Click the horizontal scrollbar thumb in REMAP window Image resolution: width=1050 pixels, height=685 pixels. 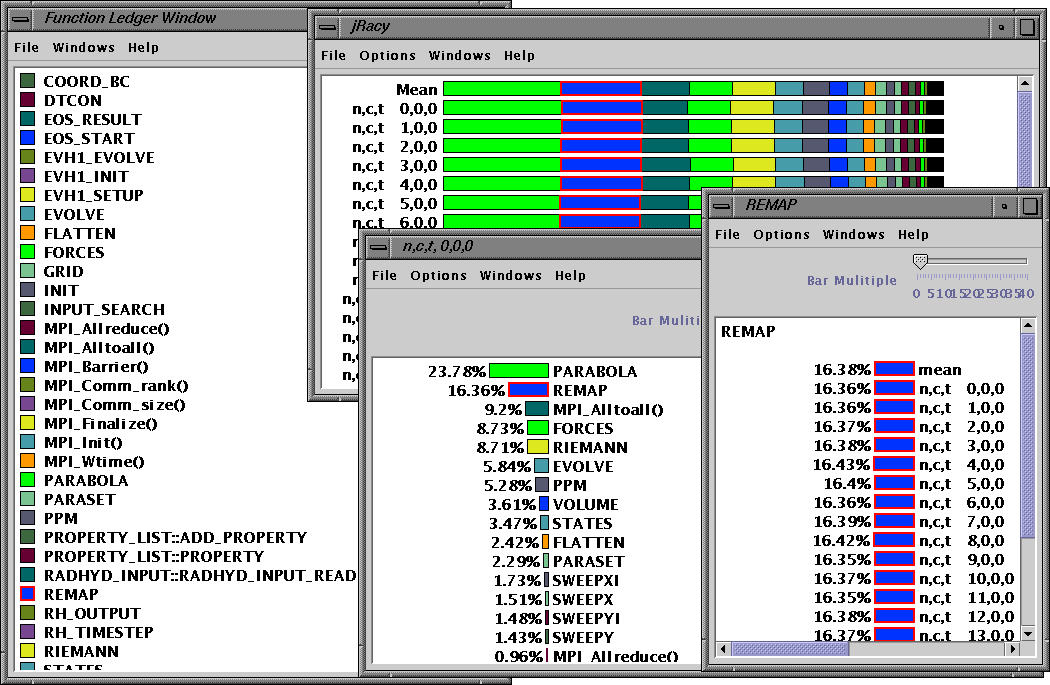pos(790,649)
